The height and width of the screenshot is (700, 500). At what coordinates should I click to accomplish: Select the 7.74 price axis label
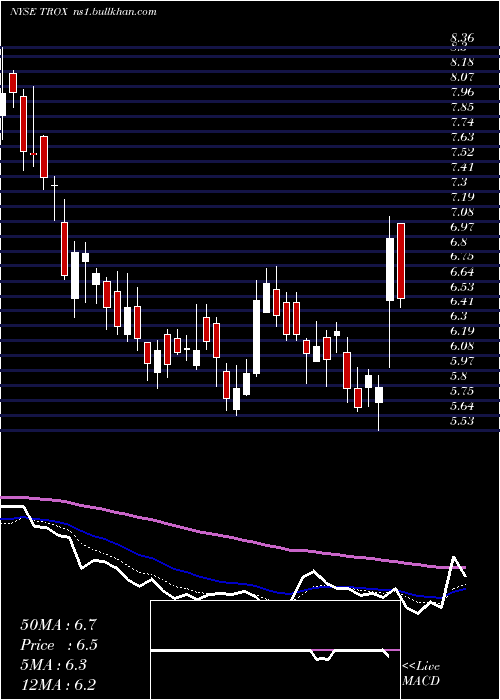point(462,122)
